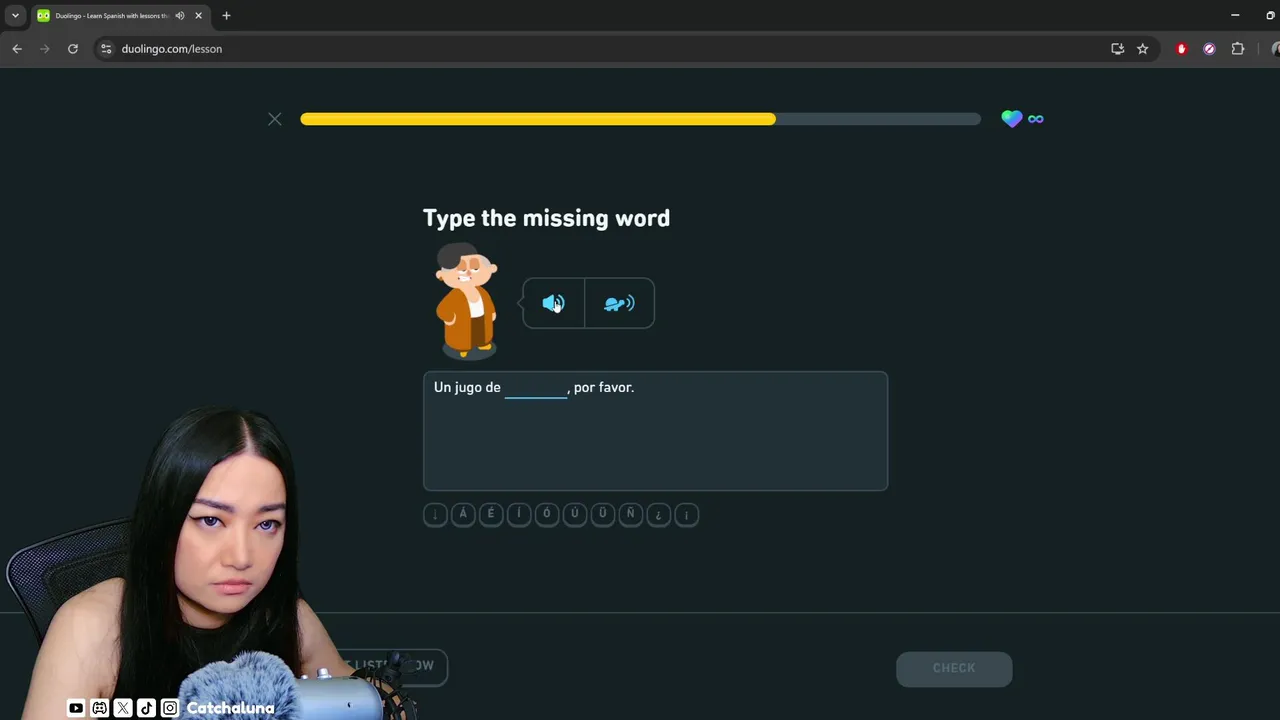Image resolution: width=1280 pixels, height=720 pixels.
Task: Open the Chrome extensions puzzle menu
Action: point(1238,48)
